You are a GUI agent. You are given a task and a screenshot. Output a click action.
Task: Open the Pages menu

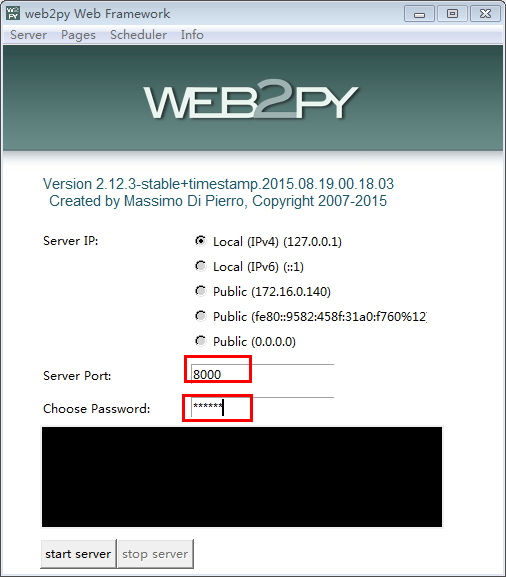[78, 35]
